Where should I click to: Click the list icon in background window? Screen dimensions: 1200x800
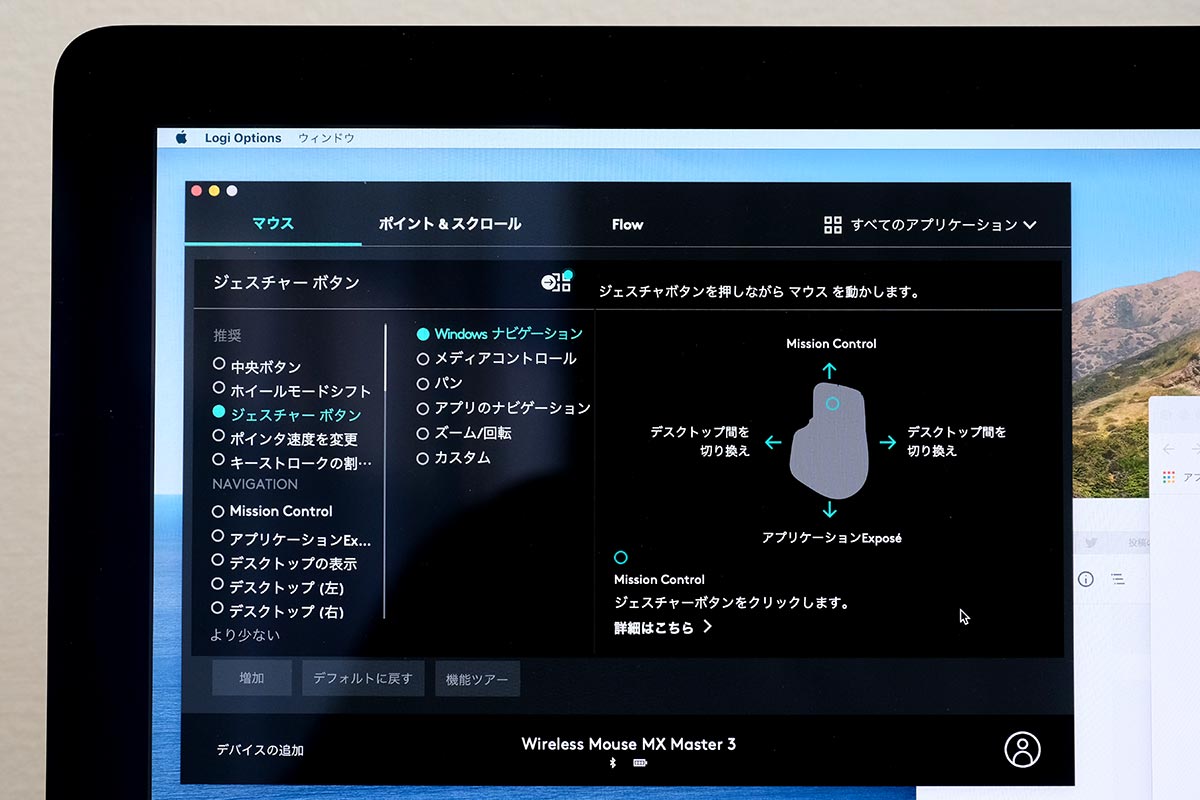1118,579
